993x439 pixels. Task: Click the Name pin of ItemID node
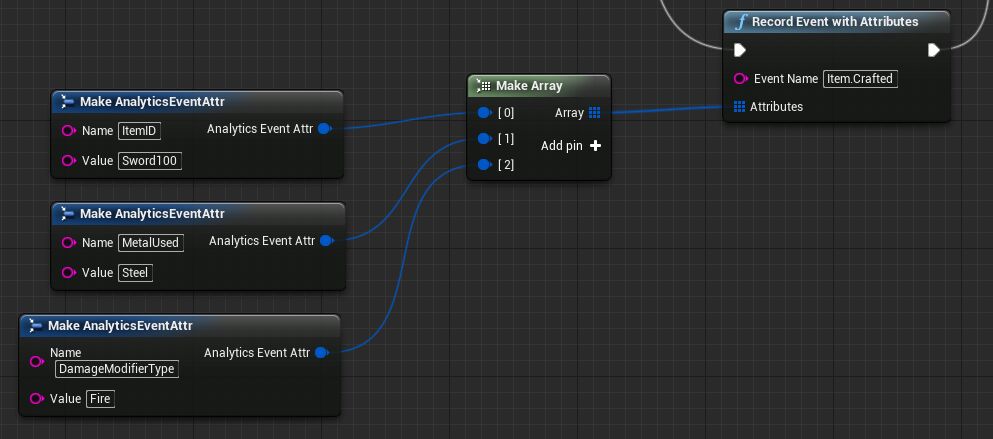coord(70,130)
